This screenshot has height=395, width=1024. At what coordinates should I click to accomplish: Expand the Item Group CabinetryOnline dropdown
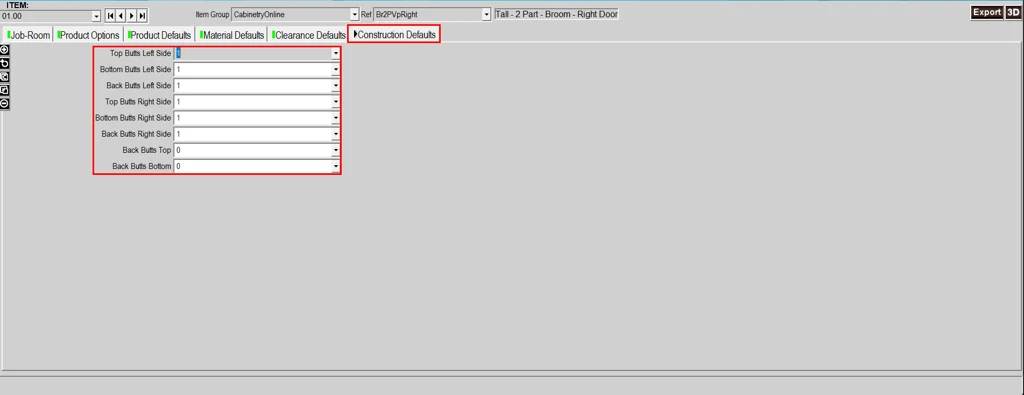tap(355, 14)
